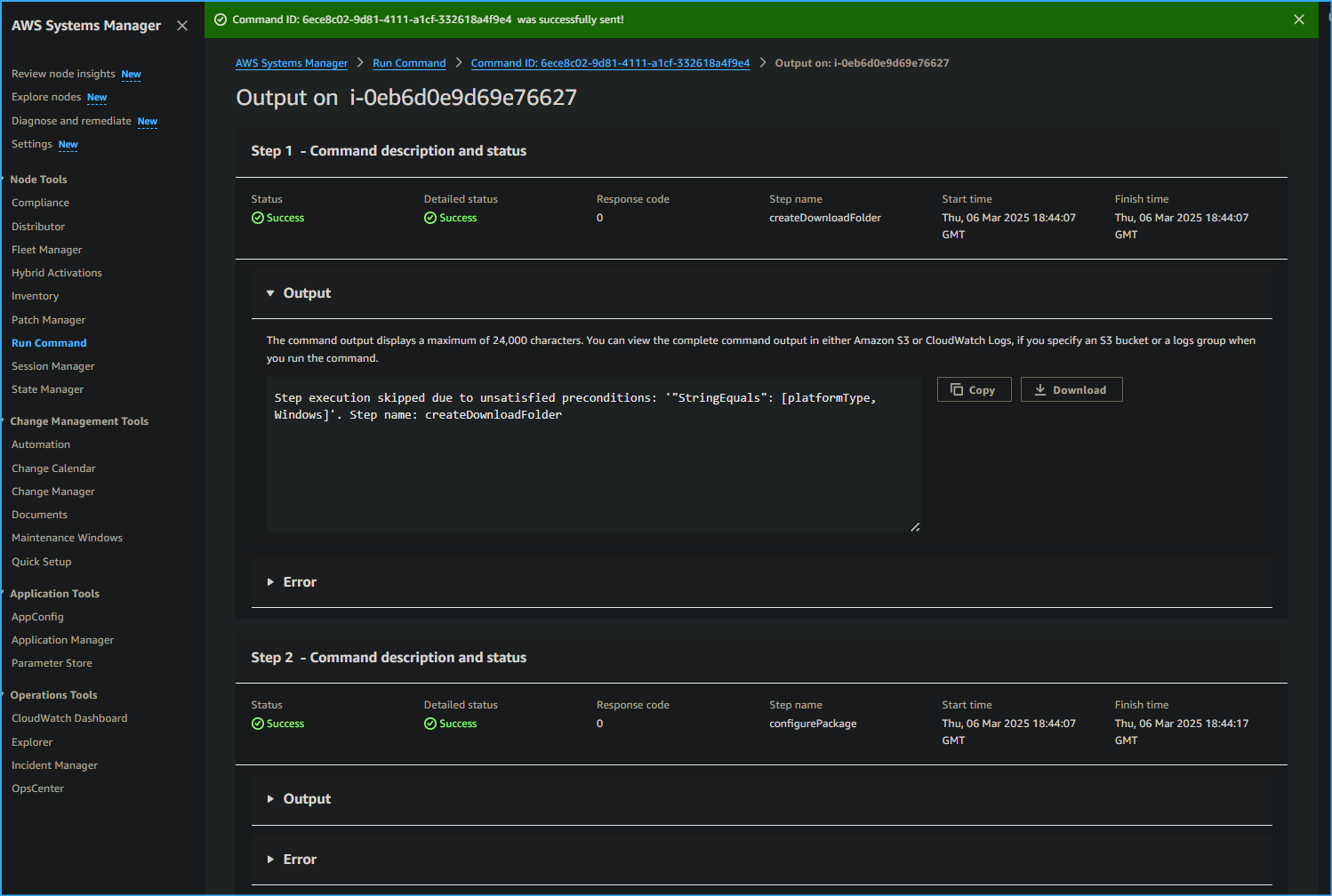This screenshot has height=896, width=1332.
Task: Open AWS Systems Manager breadcrumb link
Action: [x=291, y=63]
